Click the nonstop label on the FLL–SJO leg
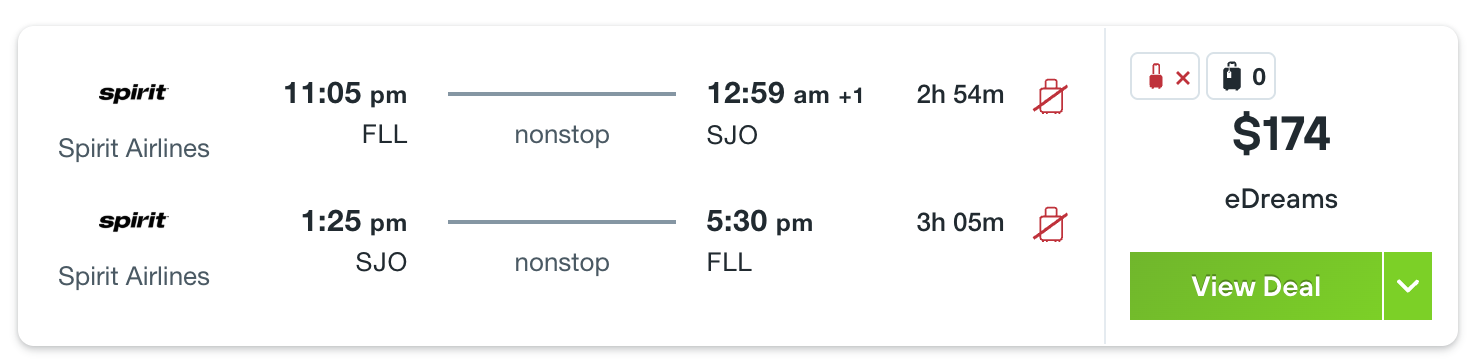The width and height of the screenshot is (1476, 364). click(x=562, y=134)
